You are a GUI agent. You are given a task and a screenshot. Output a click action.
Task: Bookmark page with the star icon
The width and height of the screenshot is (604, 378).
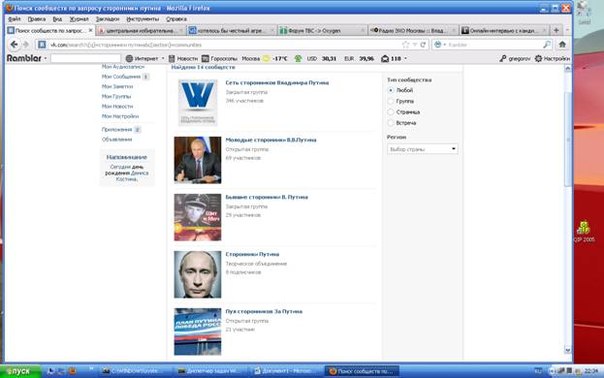click(x=405, y=45)
